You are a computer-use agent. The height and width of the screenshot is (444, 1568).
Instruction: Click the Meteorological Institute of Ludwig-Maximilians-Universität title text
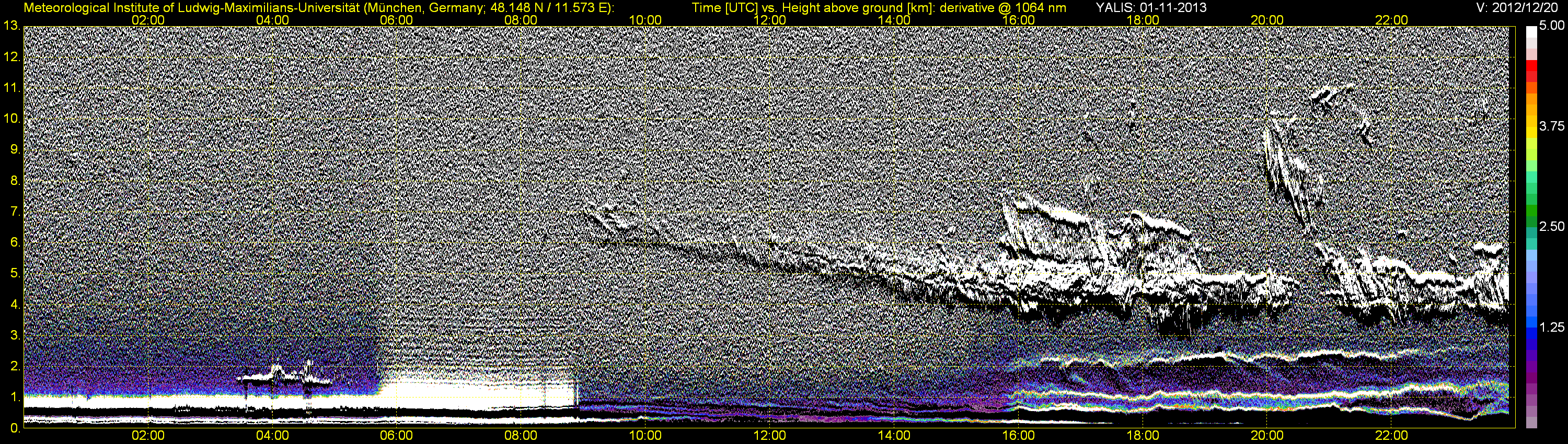click(319, 7)
